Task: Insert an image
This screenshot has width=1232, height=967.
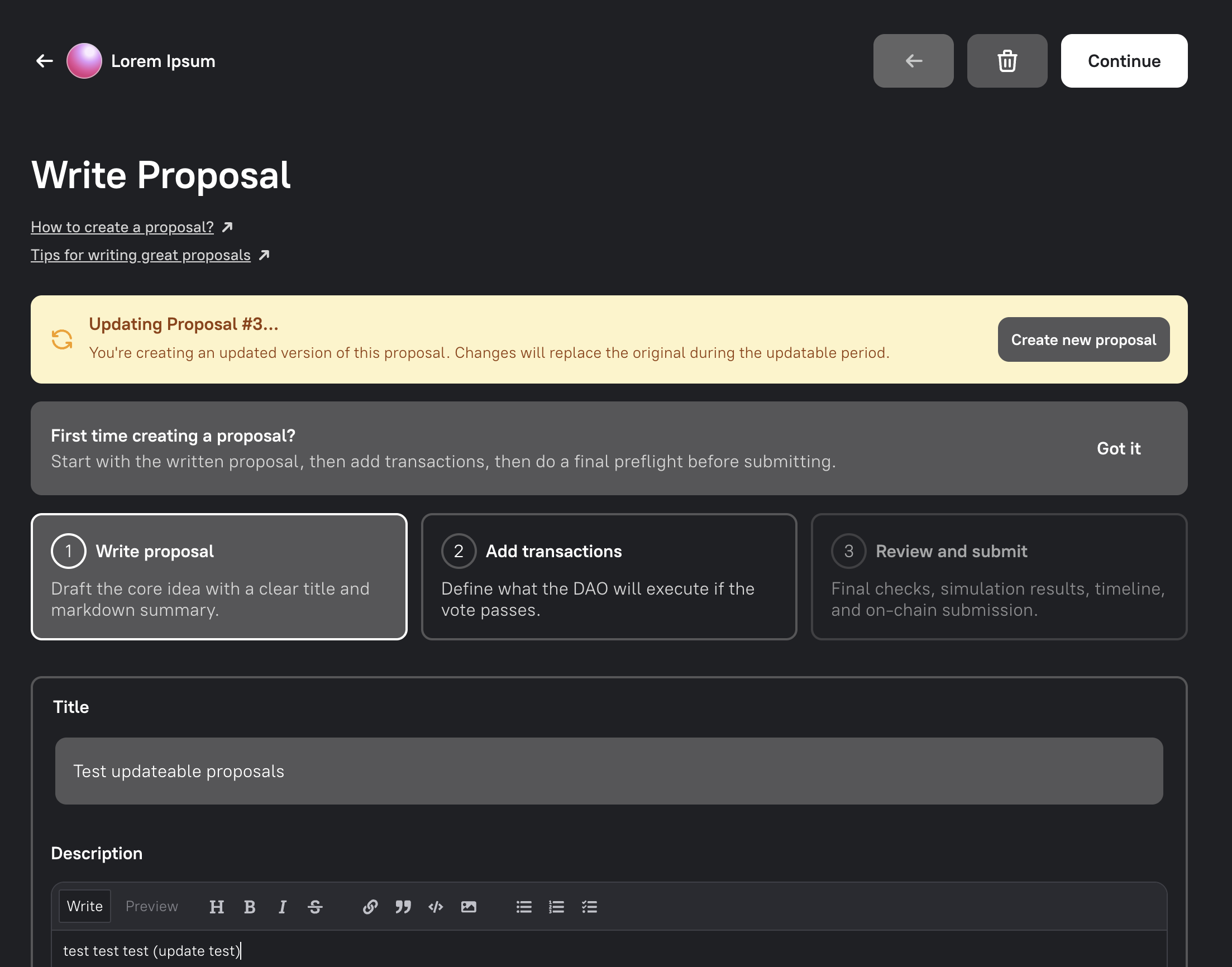Action: click(x=468, y=906)
